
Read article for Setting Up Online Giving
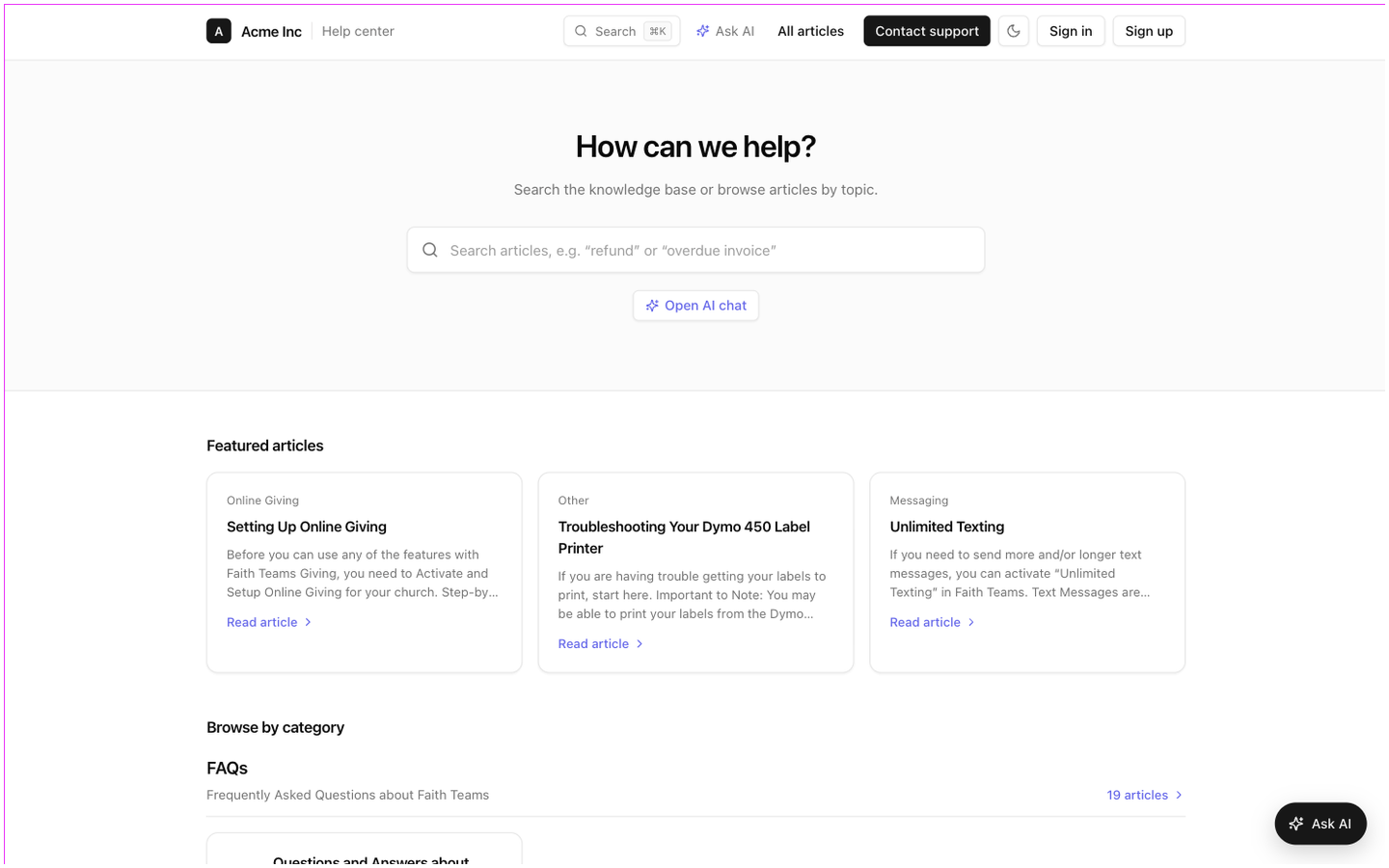click(x=269, y=622)
